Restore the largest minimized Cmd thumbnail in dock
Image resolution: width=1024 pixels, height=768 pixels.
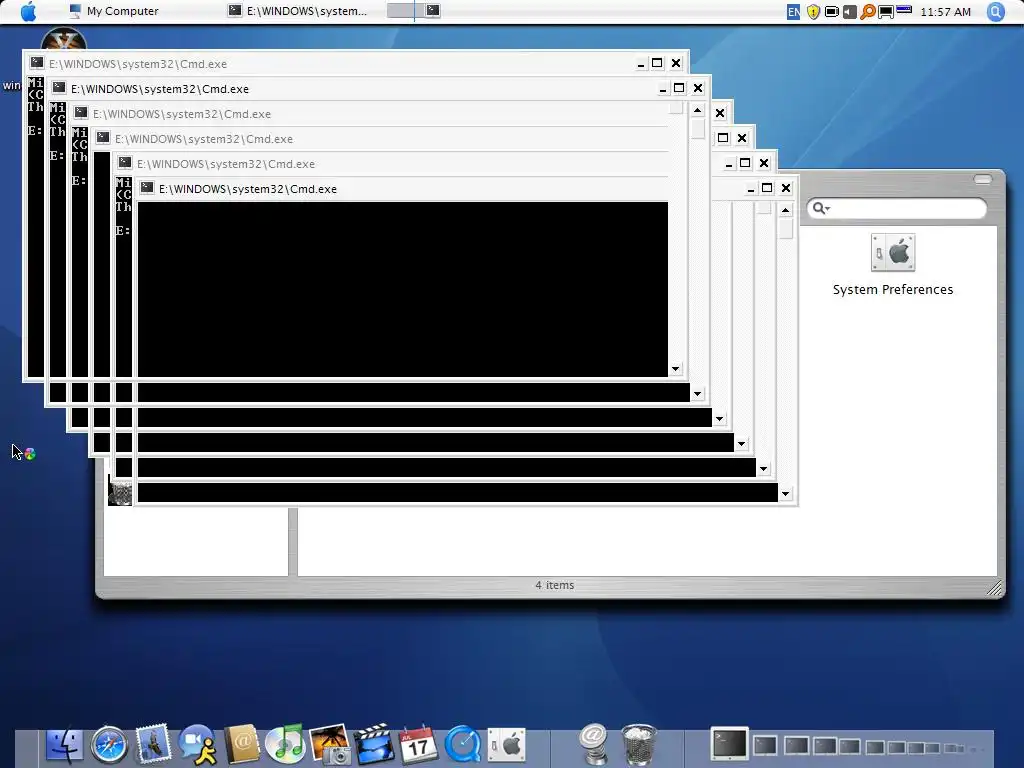click(729, 744)
